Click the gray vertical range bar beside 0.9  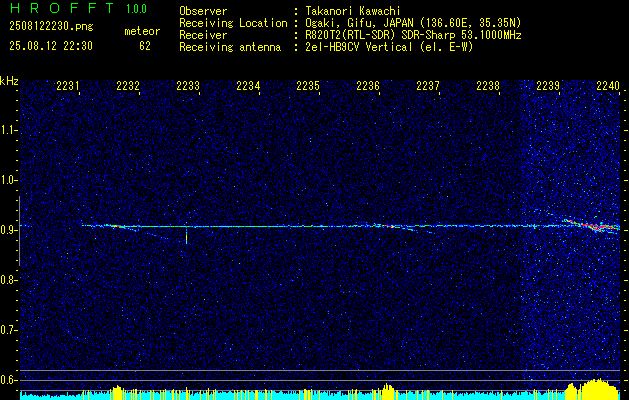pyautogui.click(x=19, y=231)
